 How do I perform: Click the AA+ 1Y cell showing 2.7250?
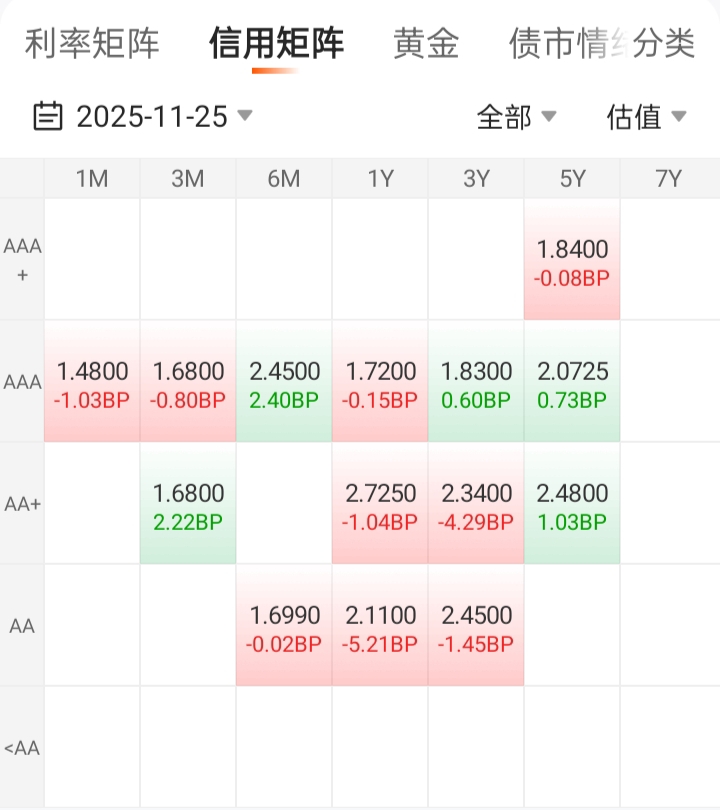click(x=380, y=504)
